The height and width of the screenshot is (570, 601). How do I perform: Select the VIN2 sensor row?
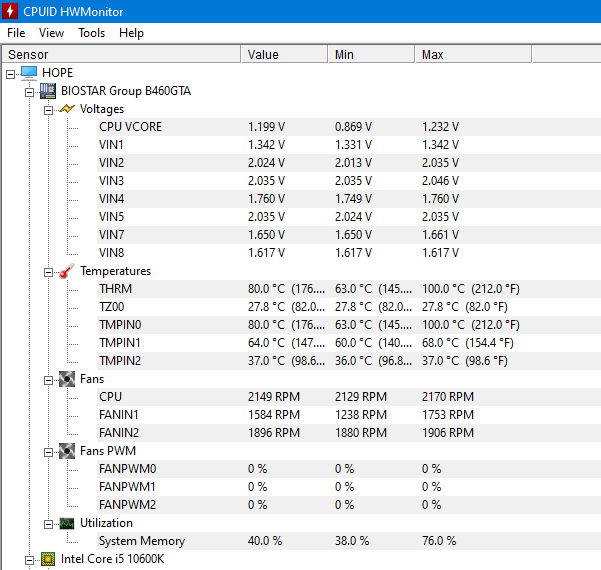349,163
